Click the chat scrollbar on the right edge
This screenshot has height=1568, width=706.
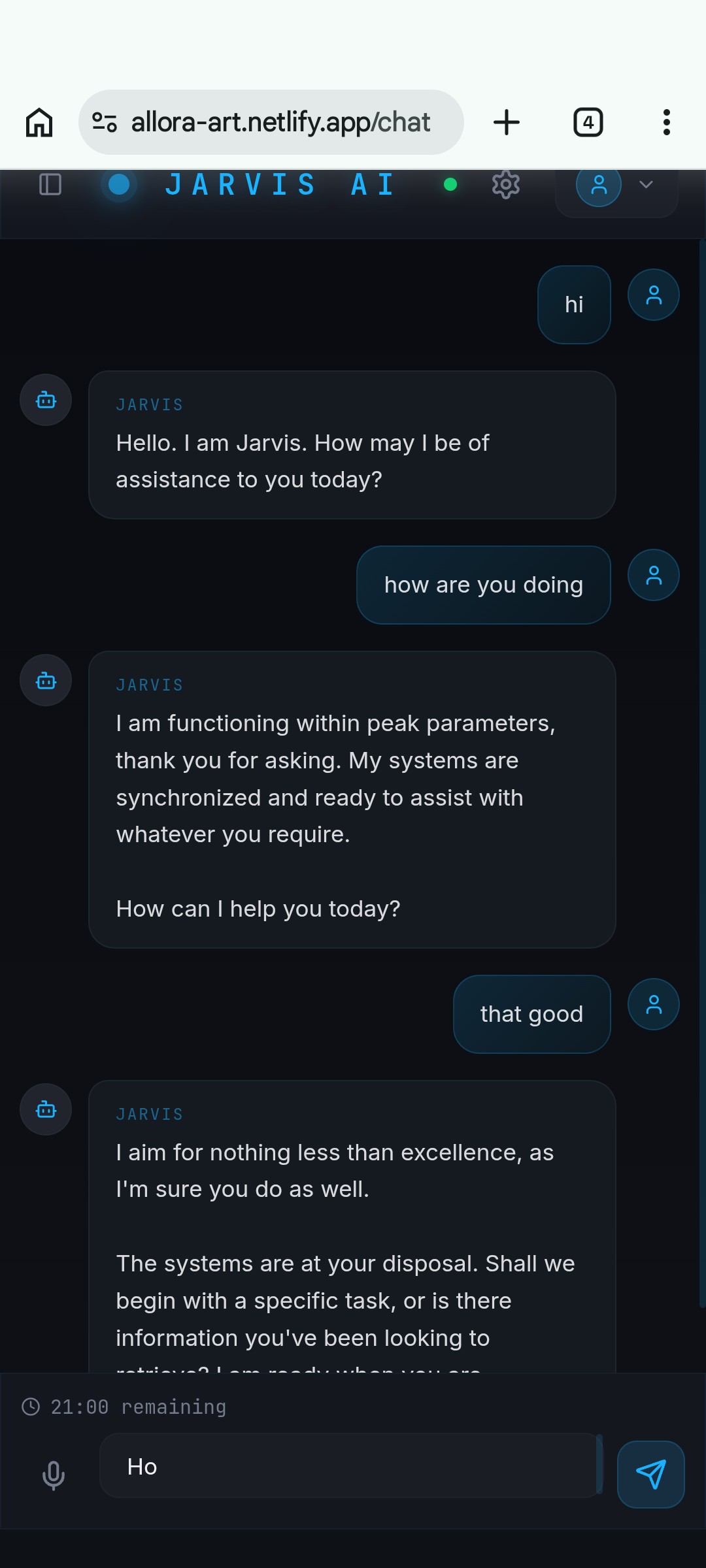(702, 771)
